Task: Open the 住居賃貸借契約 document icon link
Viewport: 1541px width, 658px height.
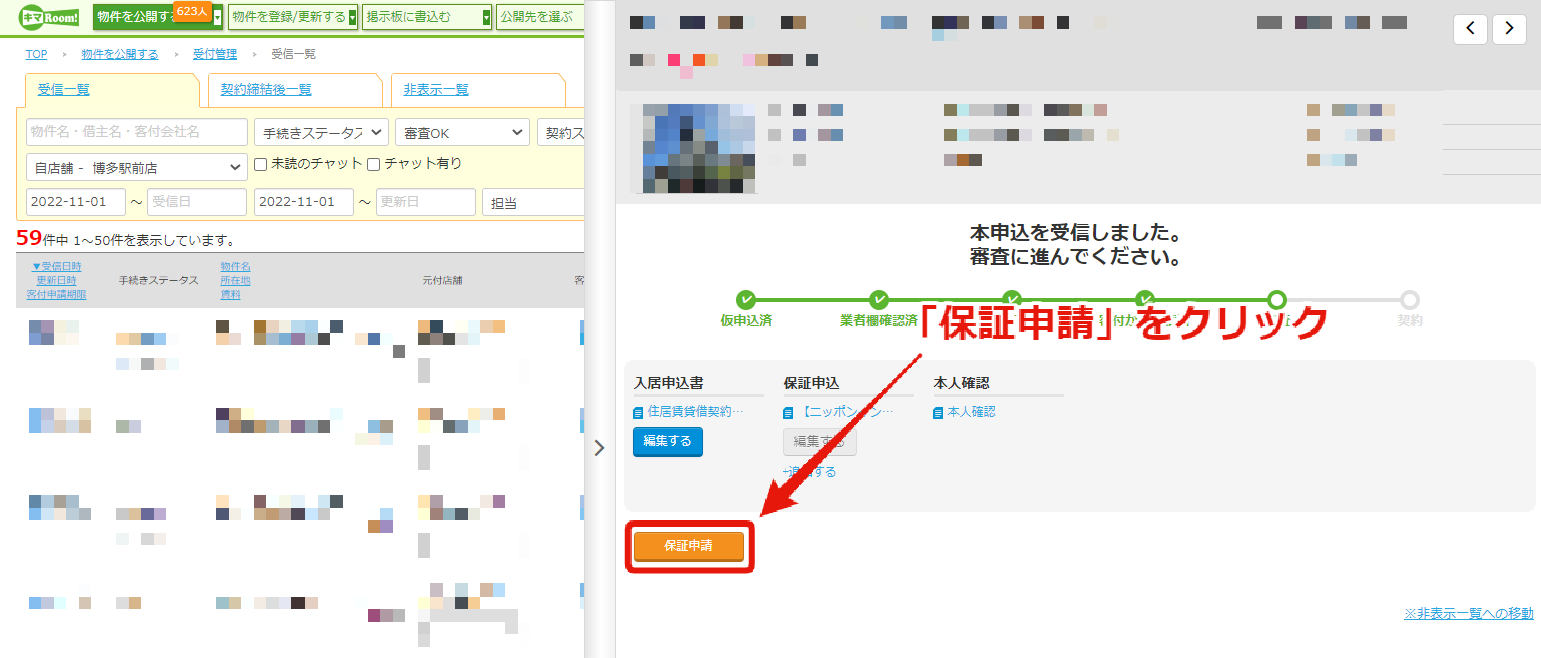Action: point(638,412)
